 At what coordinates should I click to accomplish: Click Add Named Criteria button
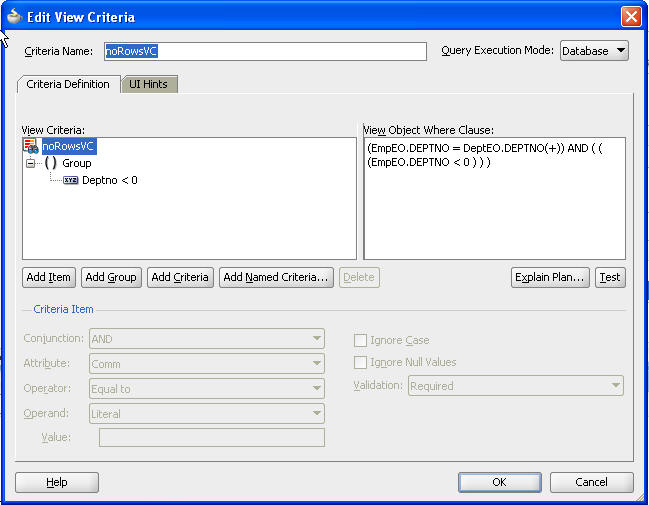tap(276, 277)
